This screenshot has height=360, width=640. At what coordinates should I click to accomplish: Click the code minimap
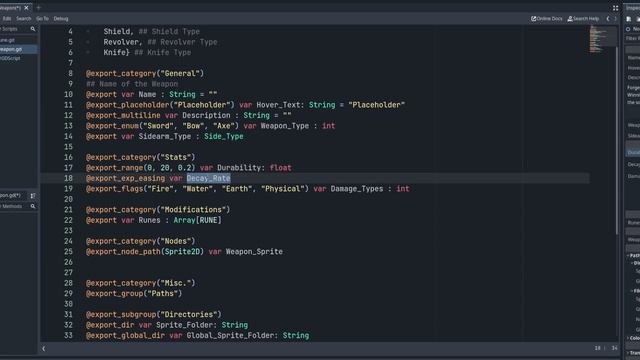pyautogui.click(x=602, y=39)
